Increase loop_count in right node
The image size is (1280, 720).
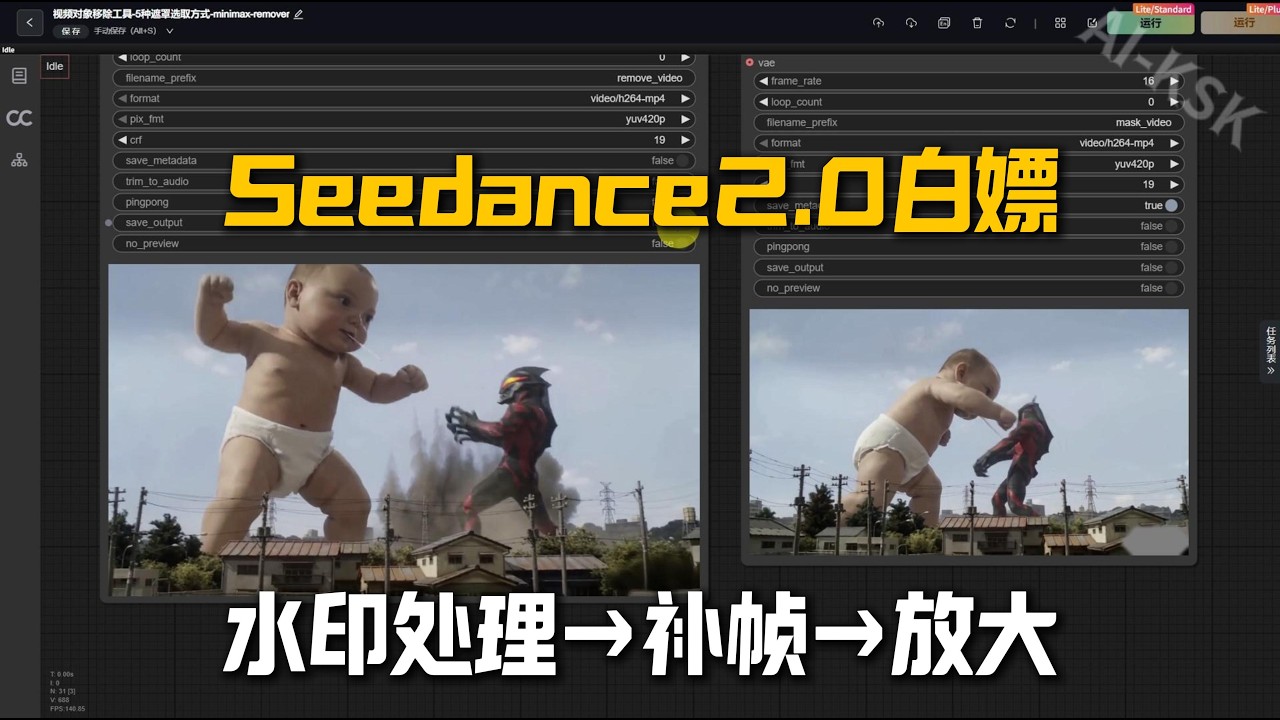(x=1173, y=102)
